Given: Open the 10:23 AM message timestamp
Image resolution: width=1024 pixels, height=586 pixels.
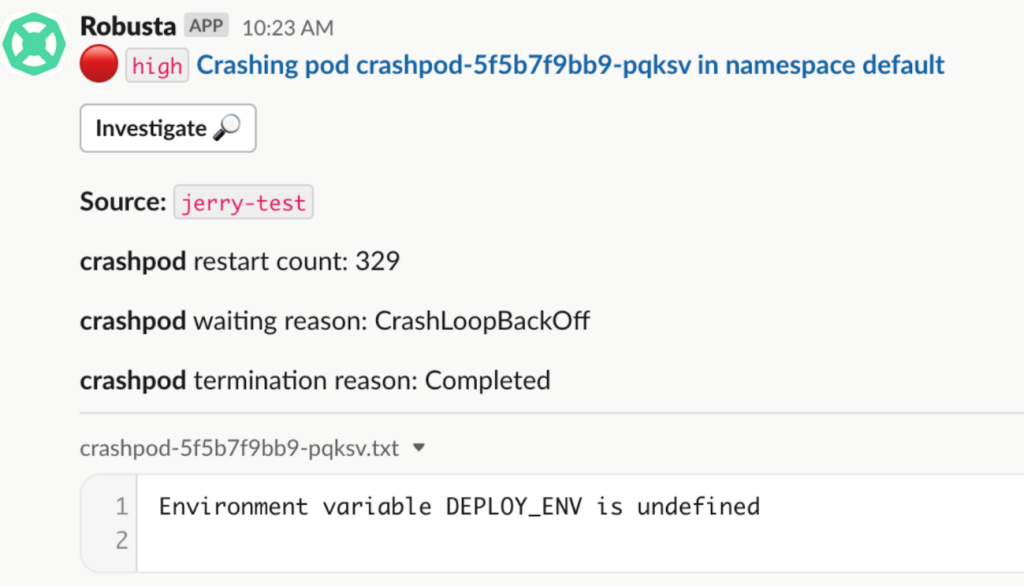Looking at the screenshot, I should click(288, 27).
